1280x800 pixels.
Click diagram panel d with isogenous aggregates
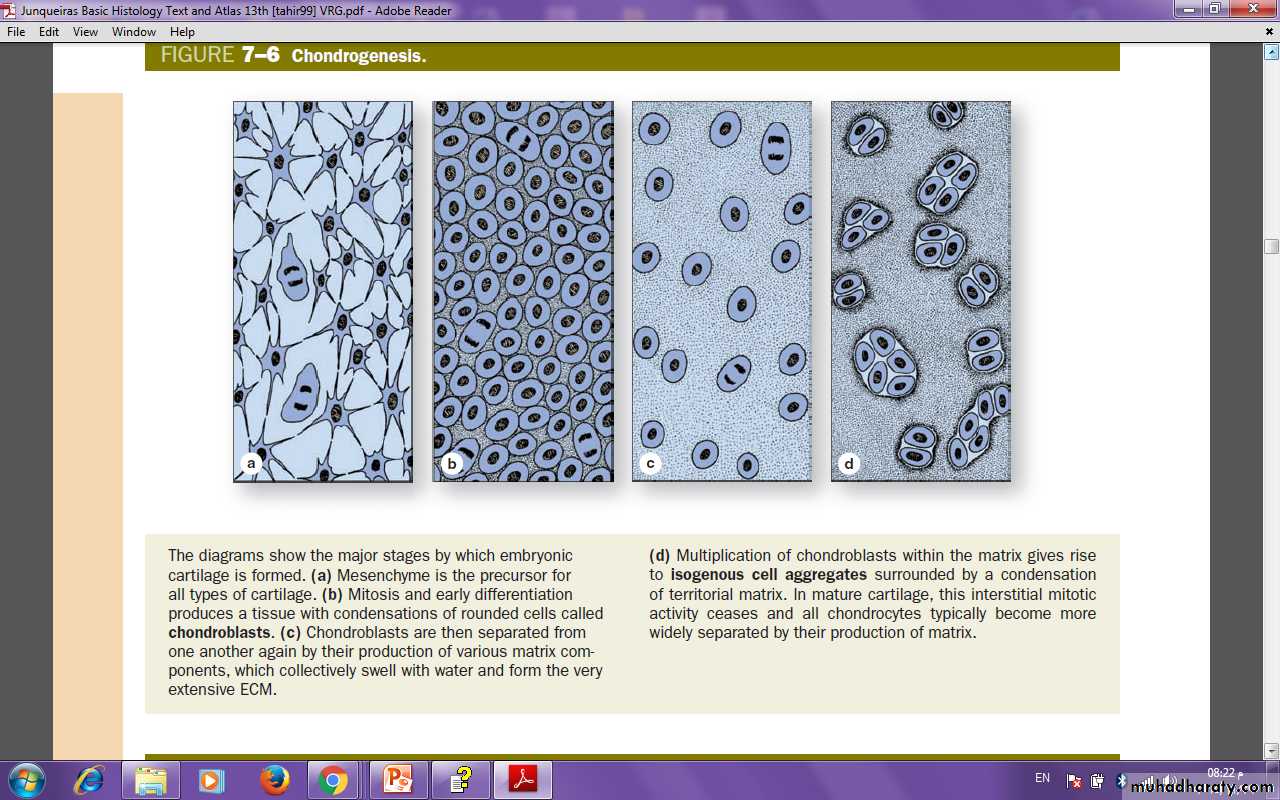(921, 291)
